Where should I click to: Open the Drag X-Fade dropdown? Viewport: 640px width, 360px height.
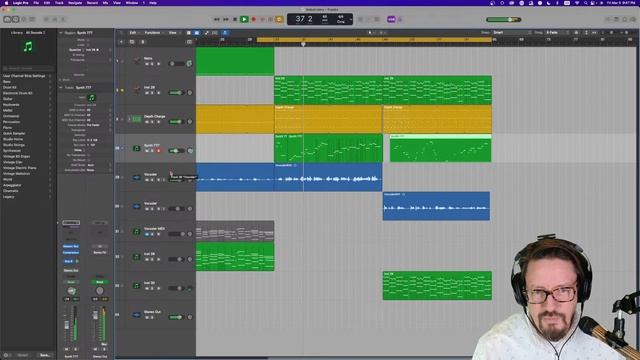pyautogui.click(x=557, y=33)
